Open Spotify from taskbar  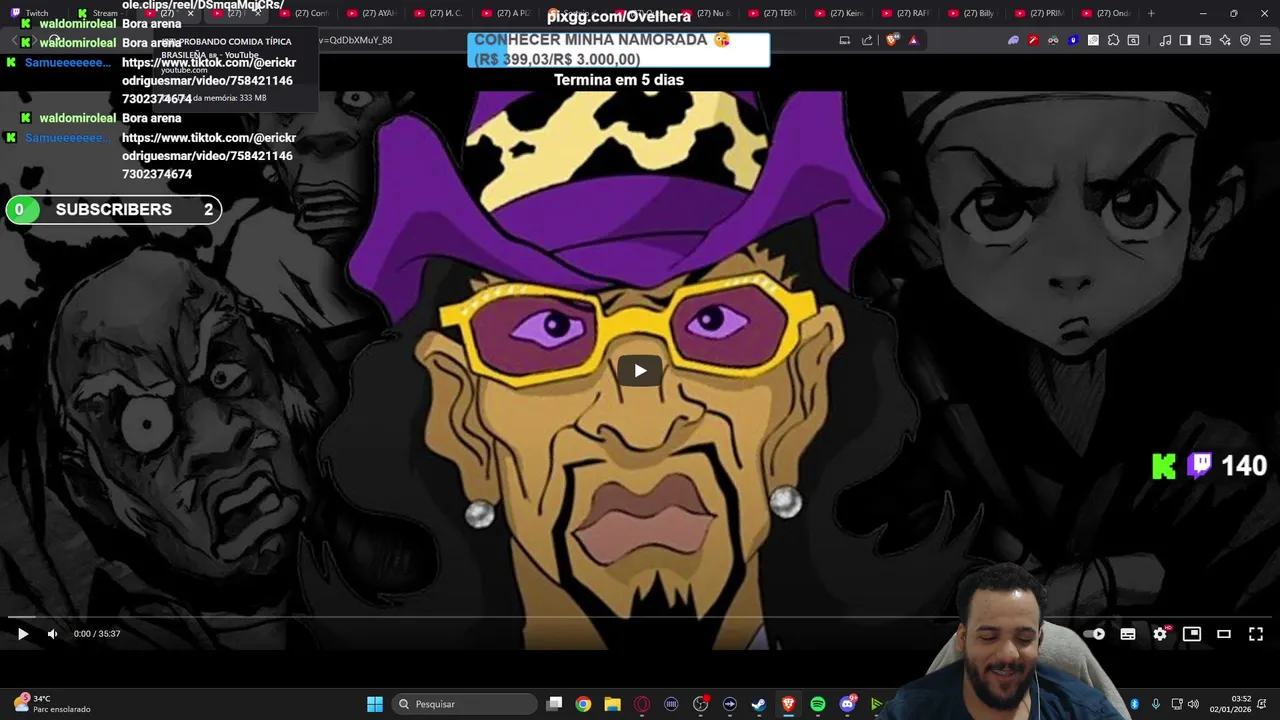[x=818, y=704]
